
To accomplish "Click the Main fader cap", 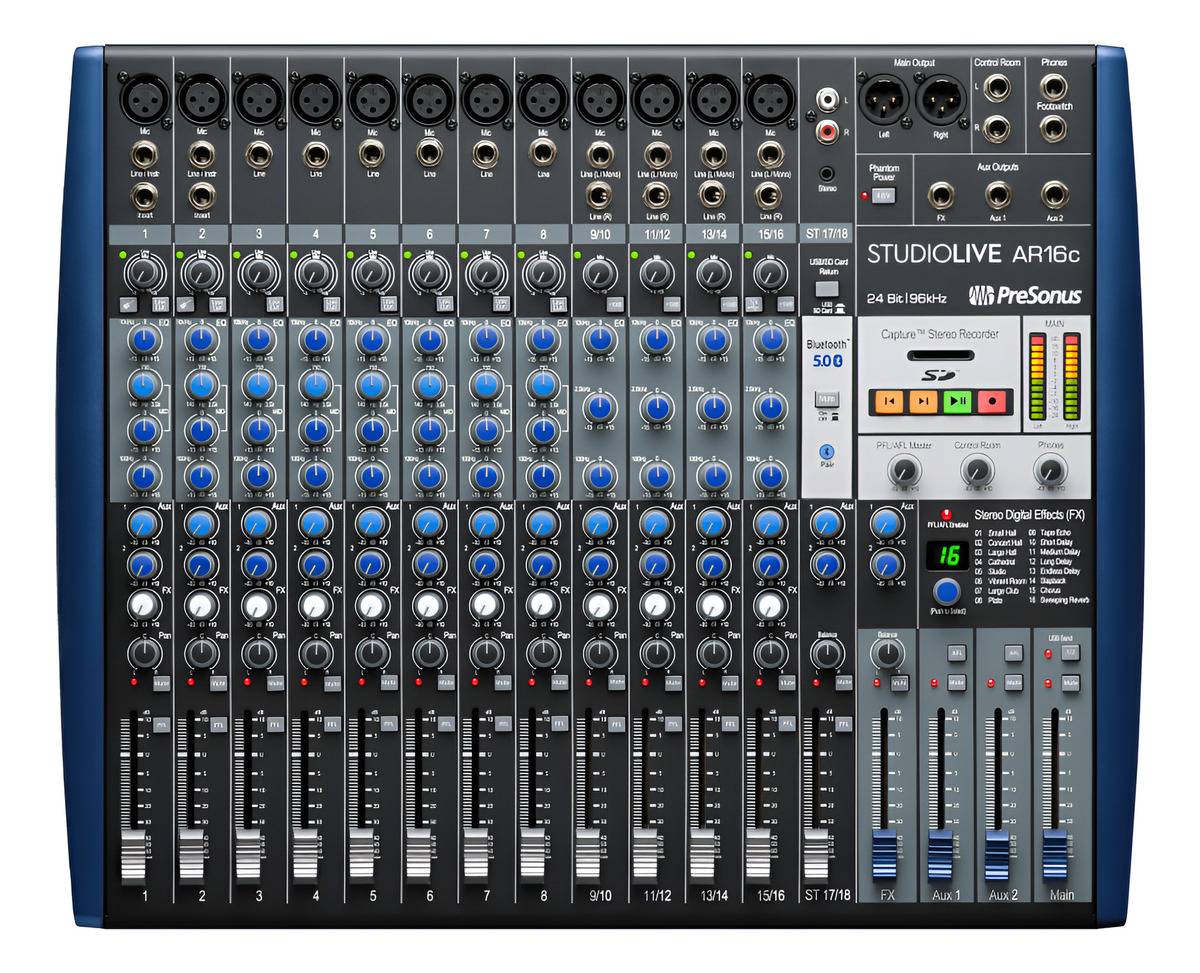I will tap(1055, 855).
